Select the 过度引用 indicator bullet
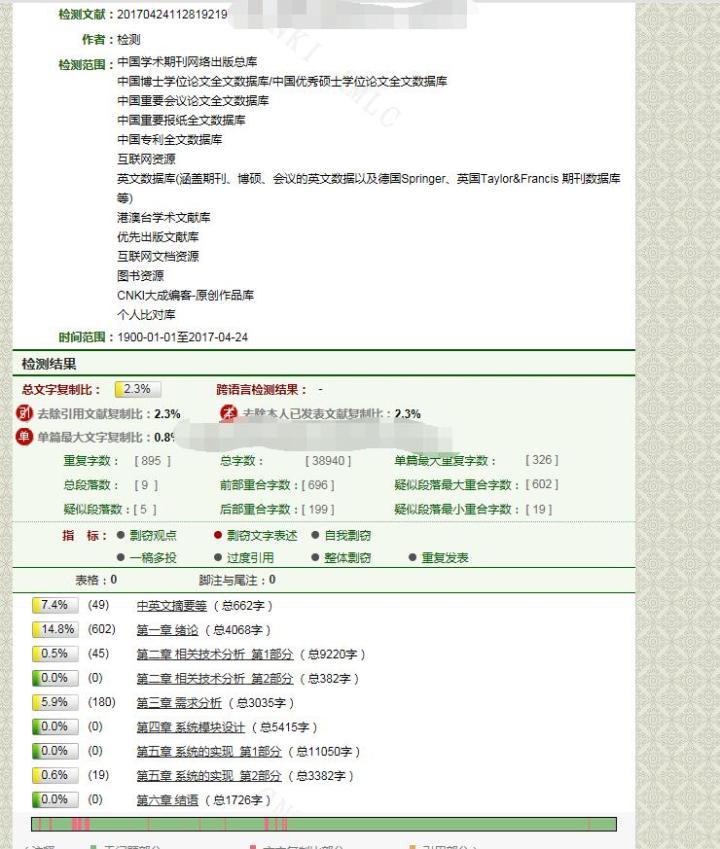720x849 pixels. (218, 558)
